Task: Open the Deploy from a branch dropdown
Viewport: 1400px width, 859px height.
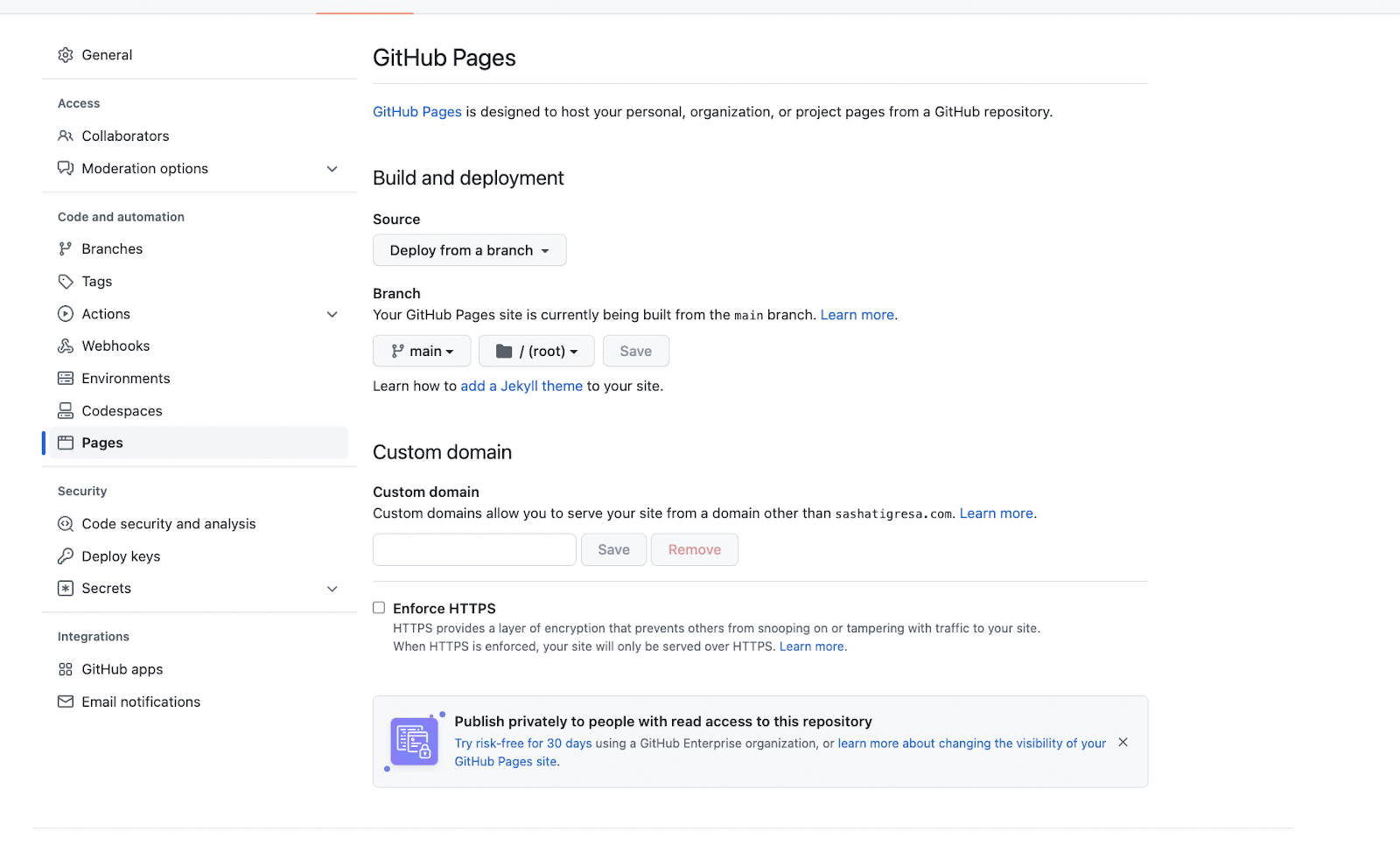Action: [469, 250]
